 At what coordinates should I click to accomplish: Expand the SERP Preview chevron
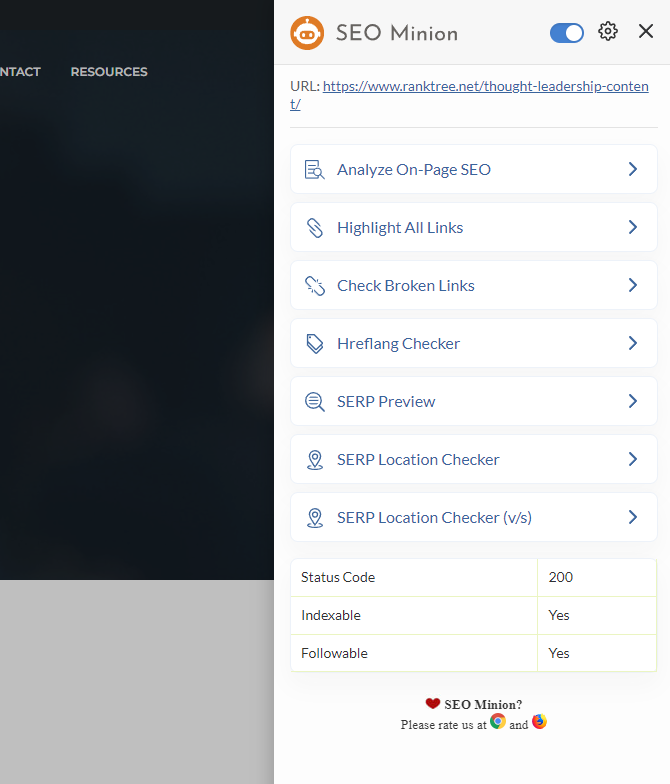click(632, 401)
